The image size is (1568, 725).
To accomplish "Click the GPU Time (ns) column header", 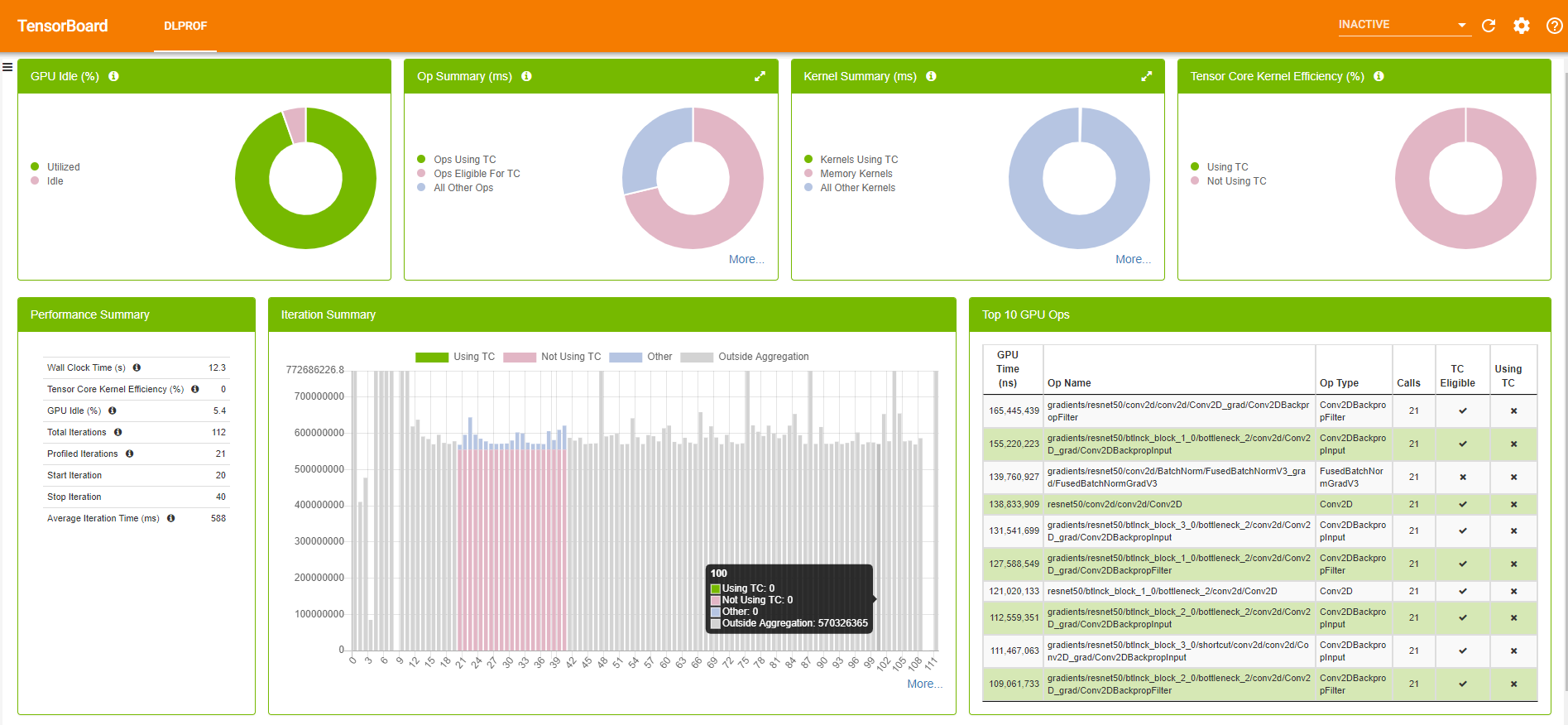I will (x=1008, y=368).
